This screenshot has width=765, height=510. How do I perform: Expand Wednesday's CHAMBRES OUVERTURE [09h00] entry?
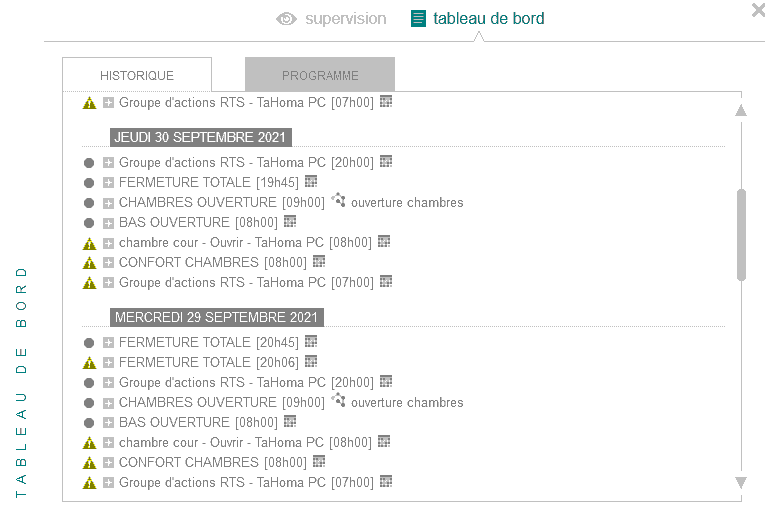108,403
